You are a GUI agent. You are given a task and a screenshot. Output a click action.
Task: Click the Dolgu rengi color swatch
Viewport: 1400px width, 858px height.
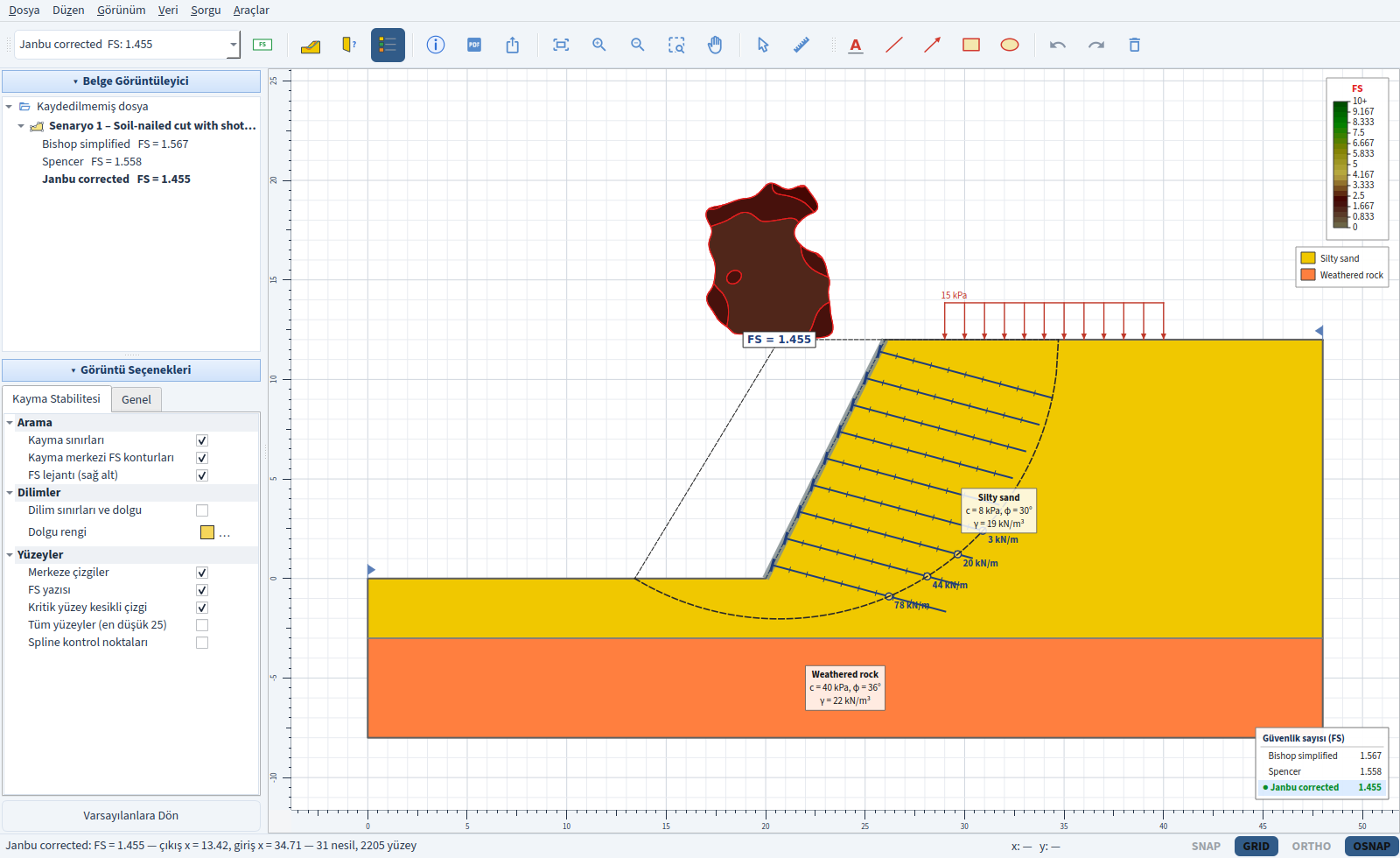click(x=207, y=532)
